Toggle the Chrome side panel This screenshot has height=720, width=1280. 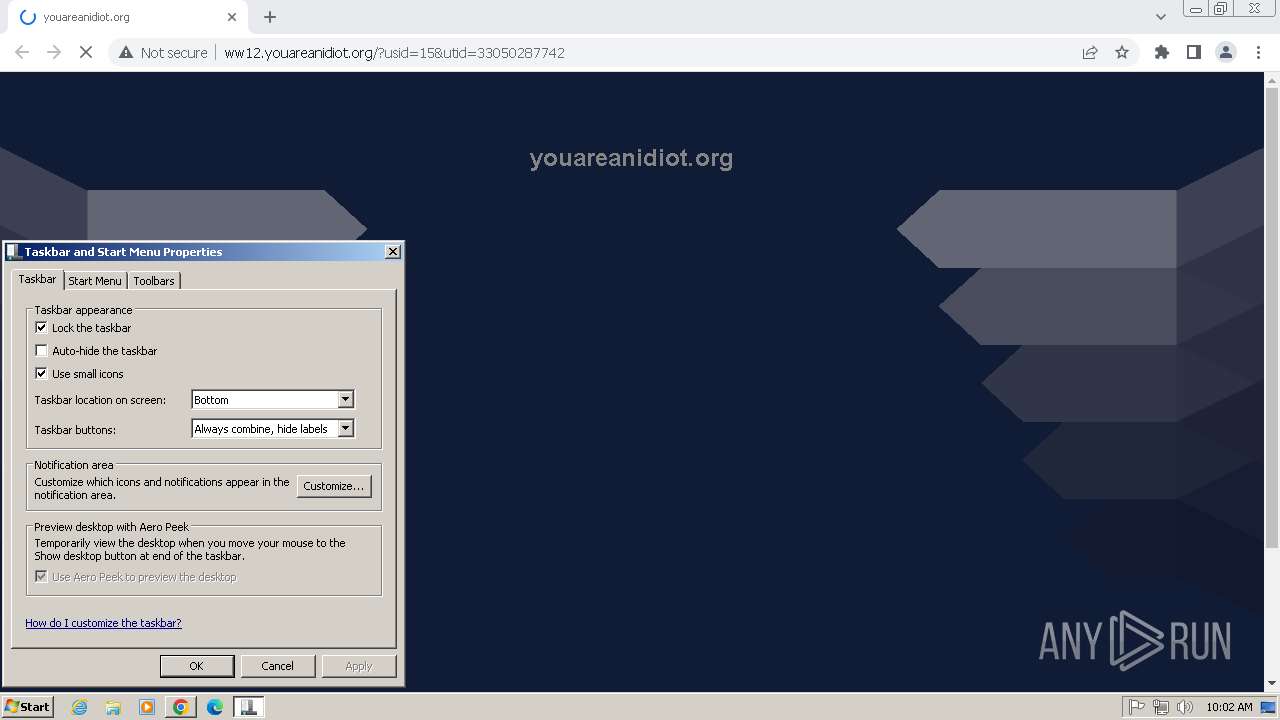tap(1194, 52)
